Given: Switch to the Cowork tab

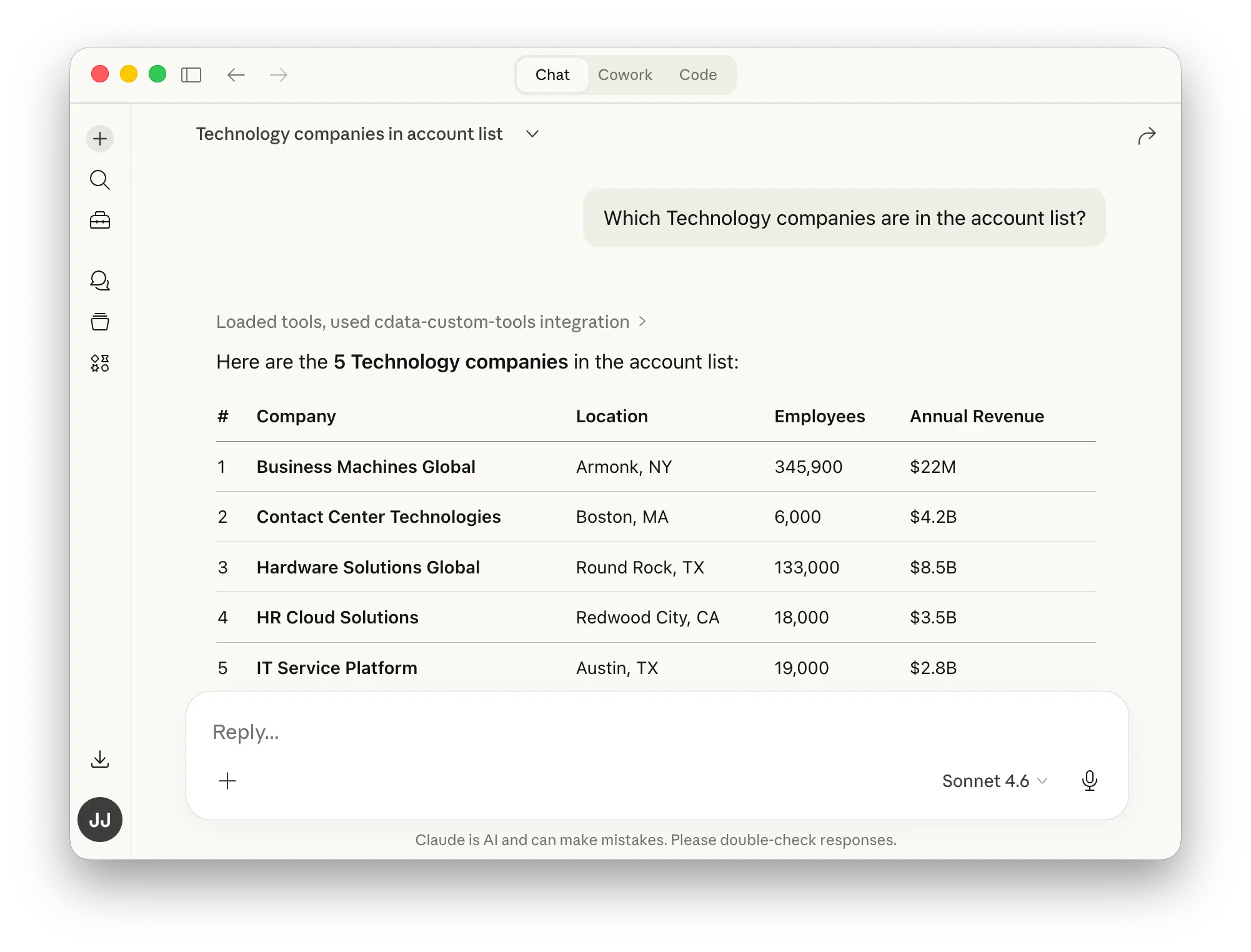Looking at the screenshot, I should [x=625, y=75].
